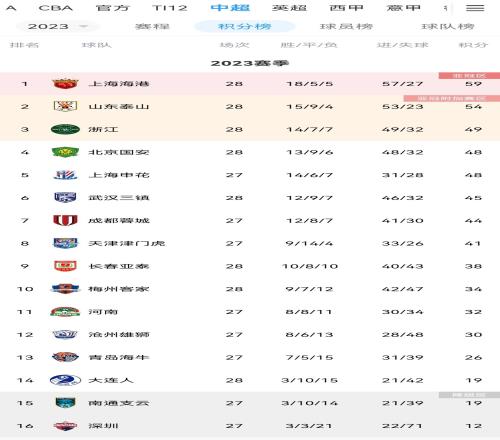Click the 胜/平/负 column header
The image size is (500, 440).
[309, 45]
